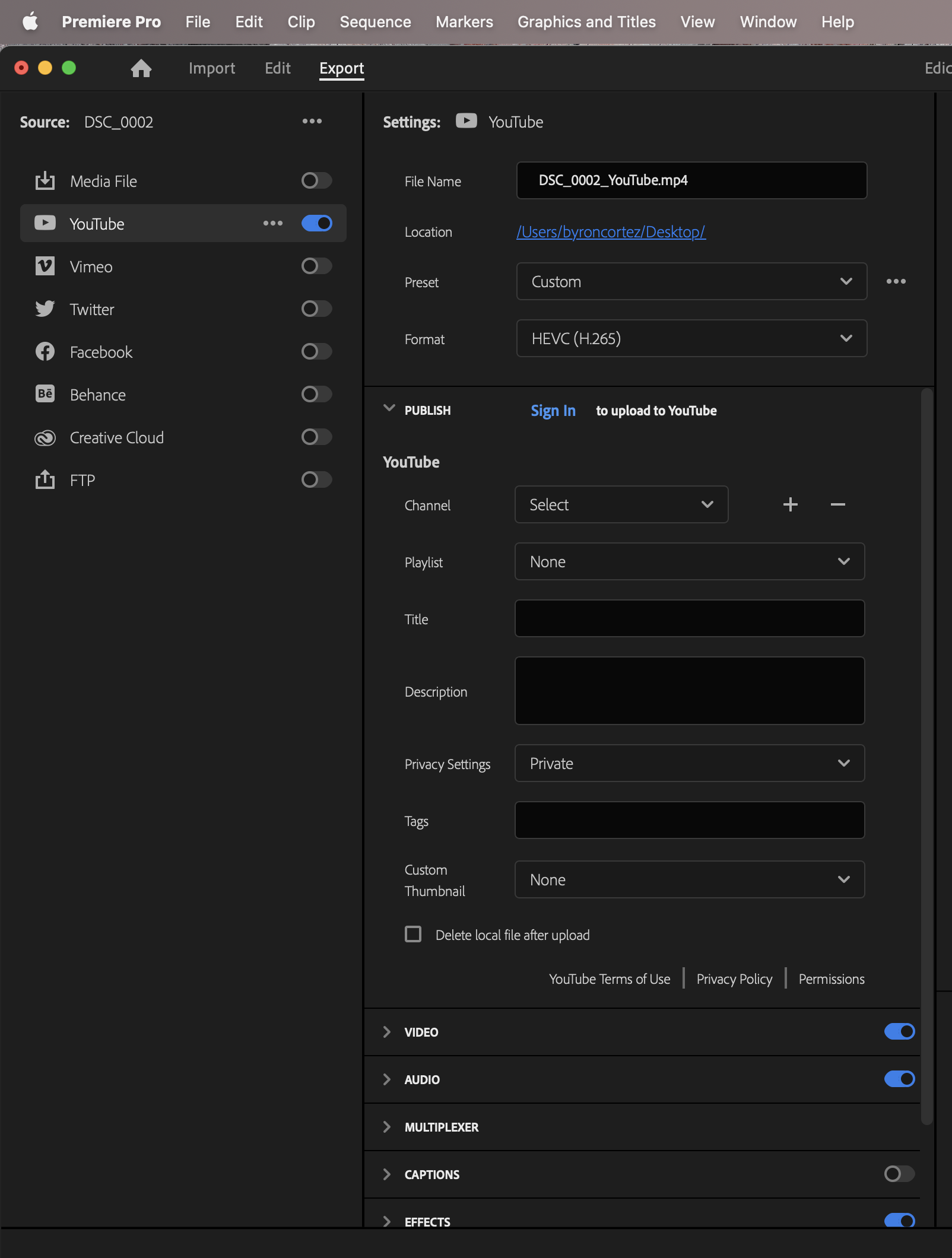Click the Media File download icon
Screen dimensions: 952x1258
(45, 181)
